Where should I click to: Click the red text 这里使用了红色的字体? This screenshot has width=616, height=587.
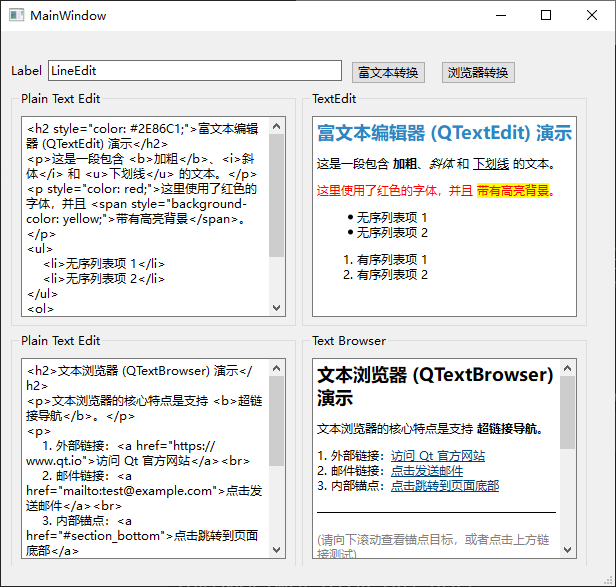pyautogui.click(x=376, y=191)
